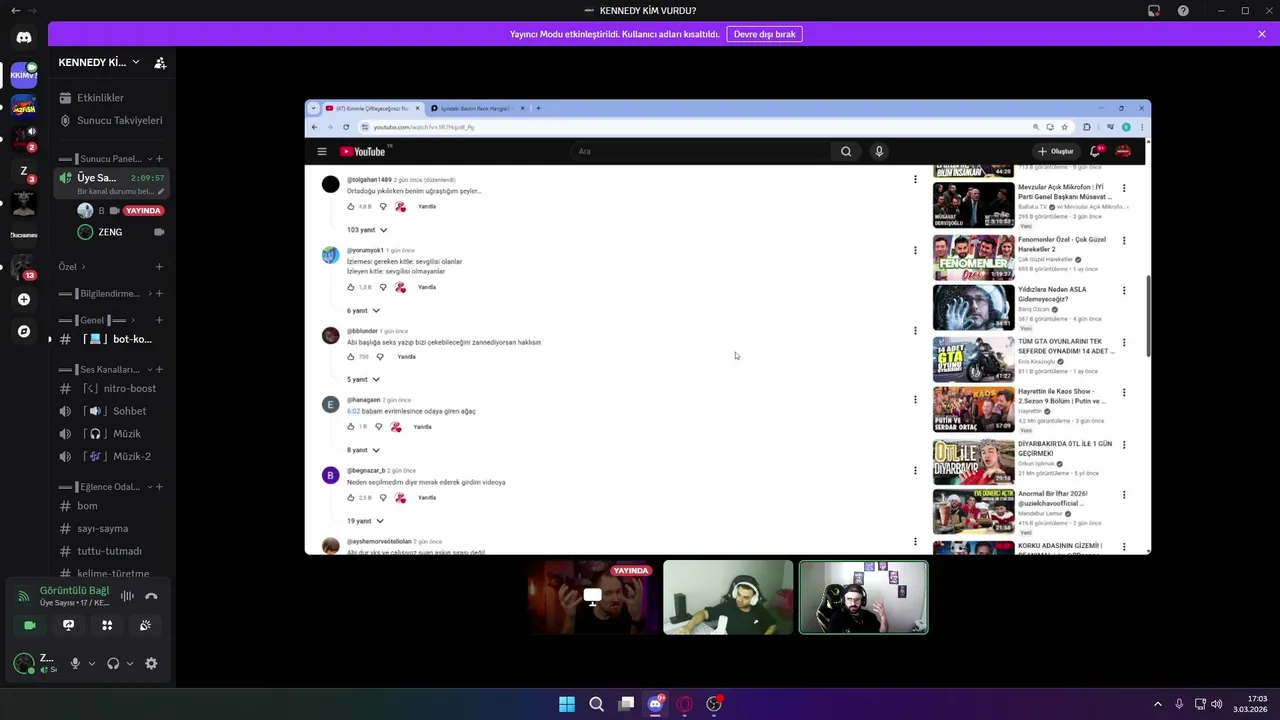Open the activities launcher icon
This screenshot has width=1280, height=720.
click(107, 625)
